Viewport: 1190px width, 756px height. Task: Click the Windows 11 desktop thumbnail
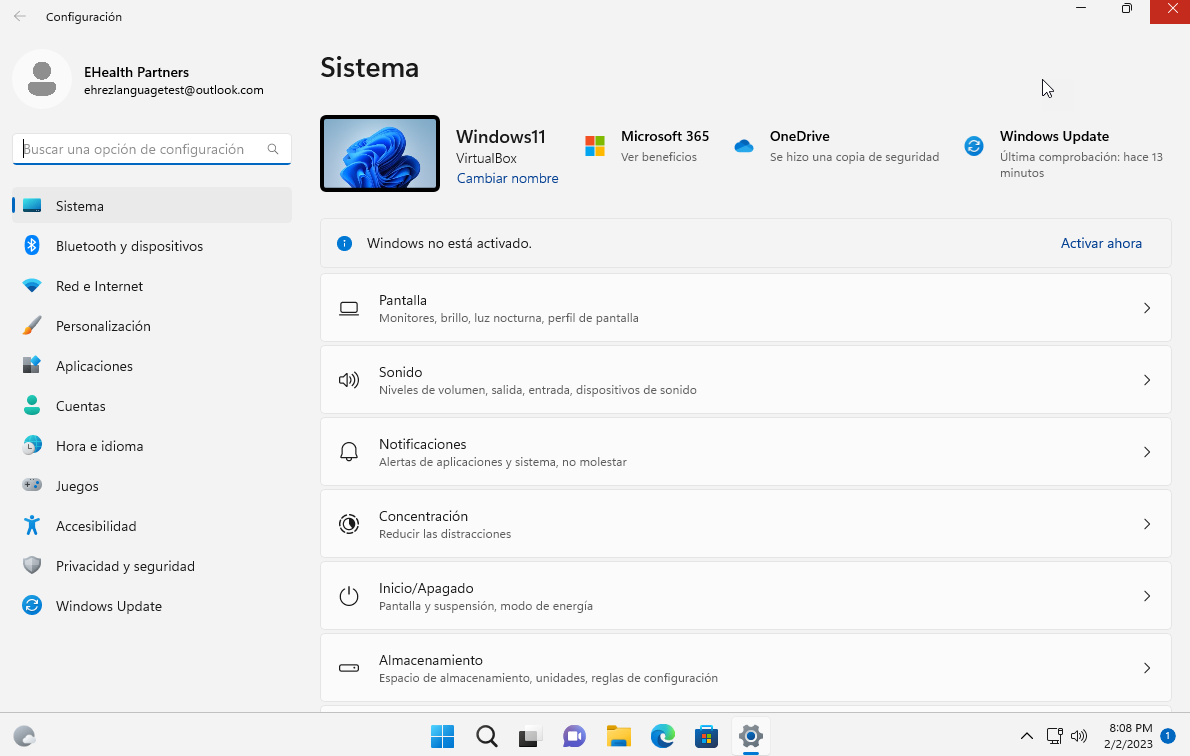click(x=380, y=153)
